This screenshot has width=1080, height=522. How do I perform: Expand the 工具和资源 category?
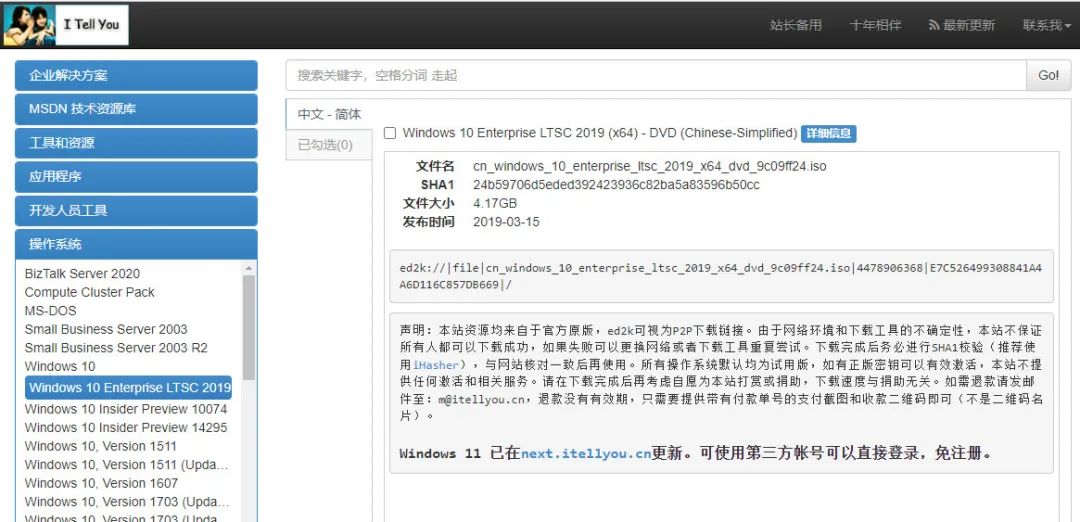136,143
